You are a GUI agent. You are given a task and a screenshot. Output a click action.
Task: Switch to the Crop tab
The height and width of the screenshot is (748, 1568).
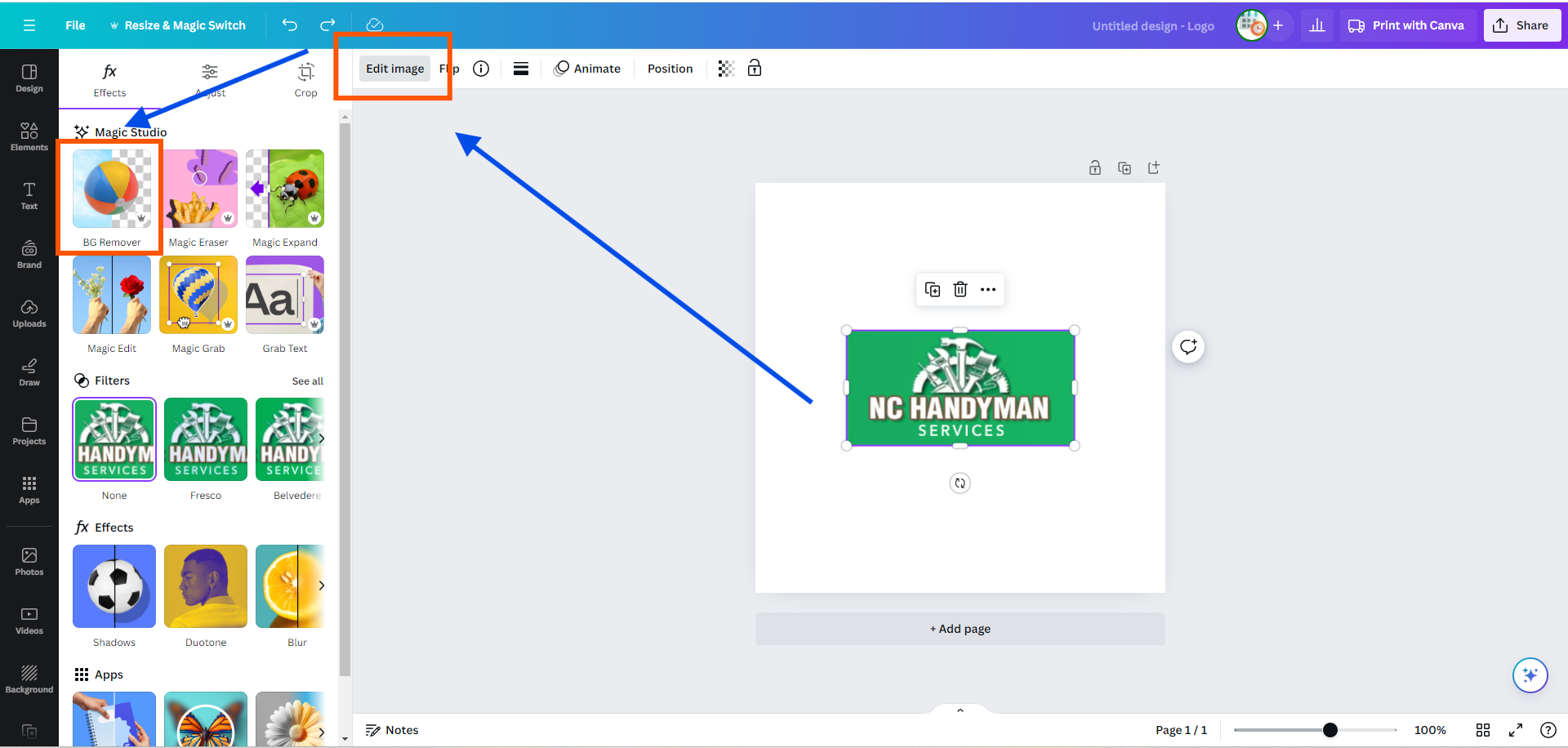[306, 80]
